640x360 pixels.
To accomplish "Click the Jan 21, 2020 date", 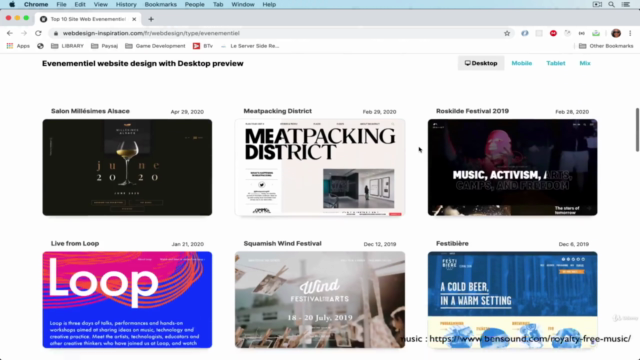I will (x=187, y=244).
